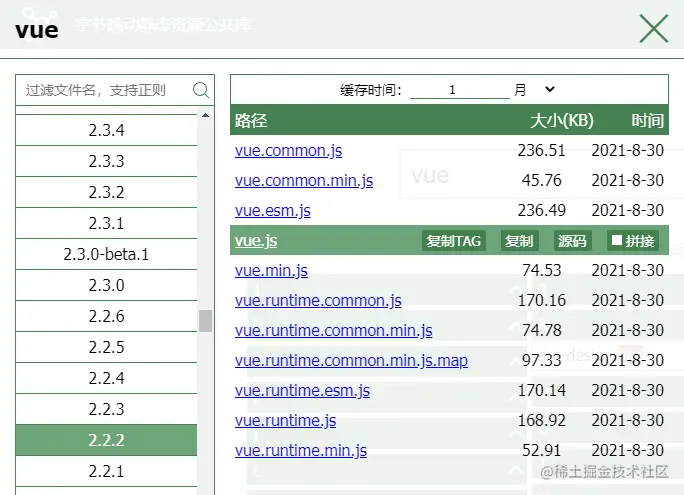Image resolution: width=684 pixels, height=495 pixels.
Task: Open the vue.min.js link
Action: tap(271, 271)
